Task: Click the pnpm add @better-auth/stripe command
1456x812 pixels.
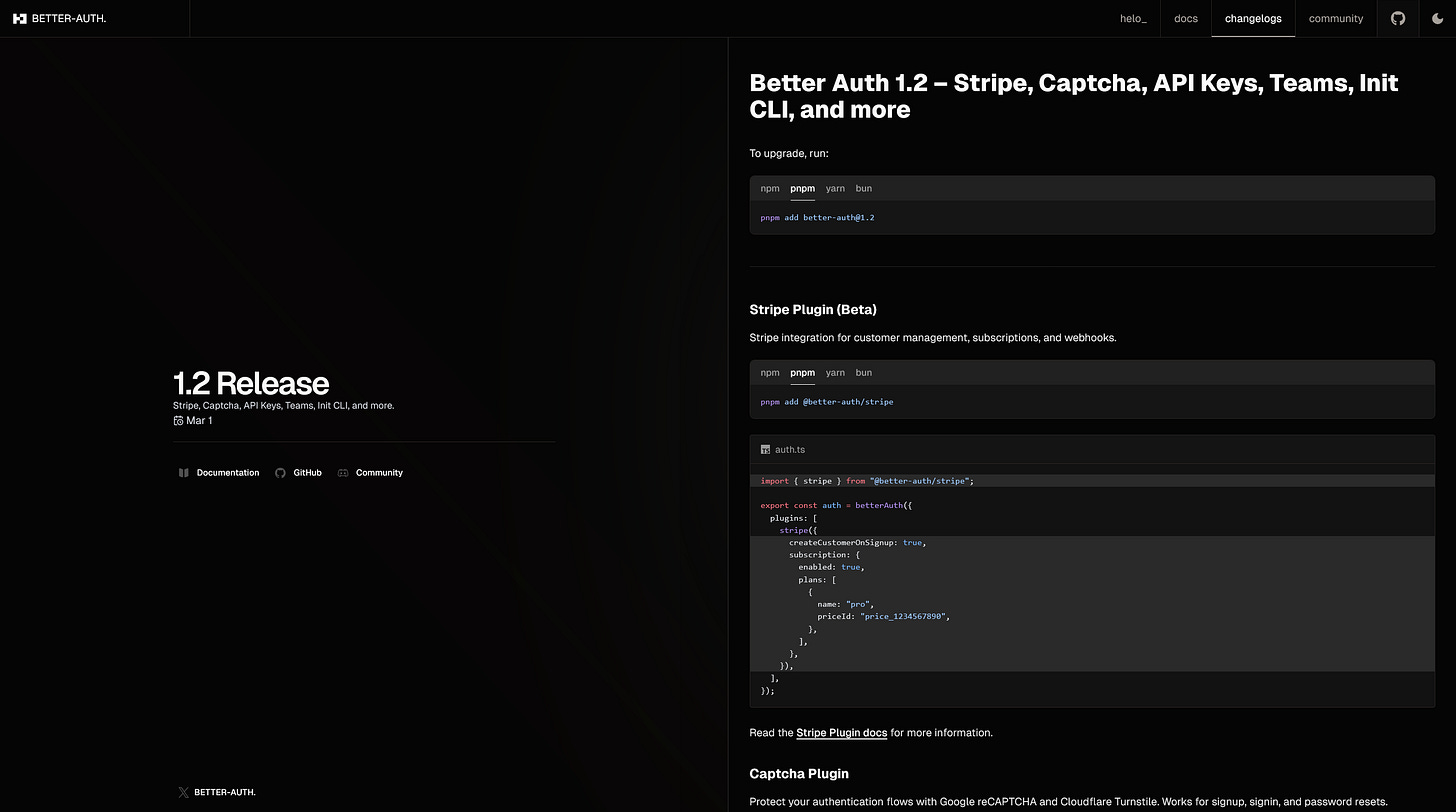Action: tap(826, 402)
